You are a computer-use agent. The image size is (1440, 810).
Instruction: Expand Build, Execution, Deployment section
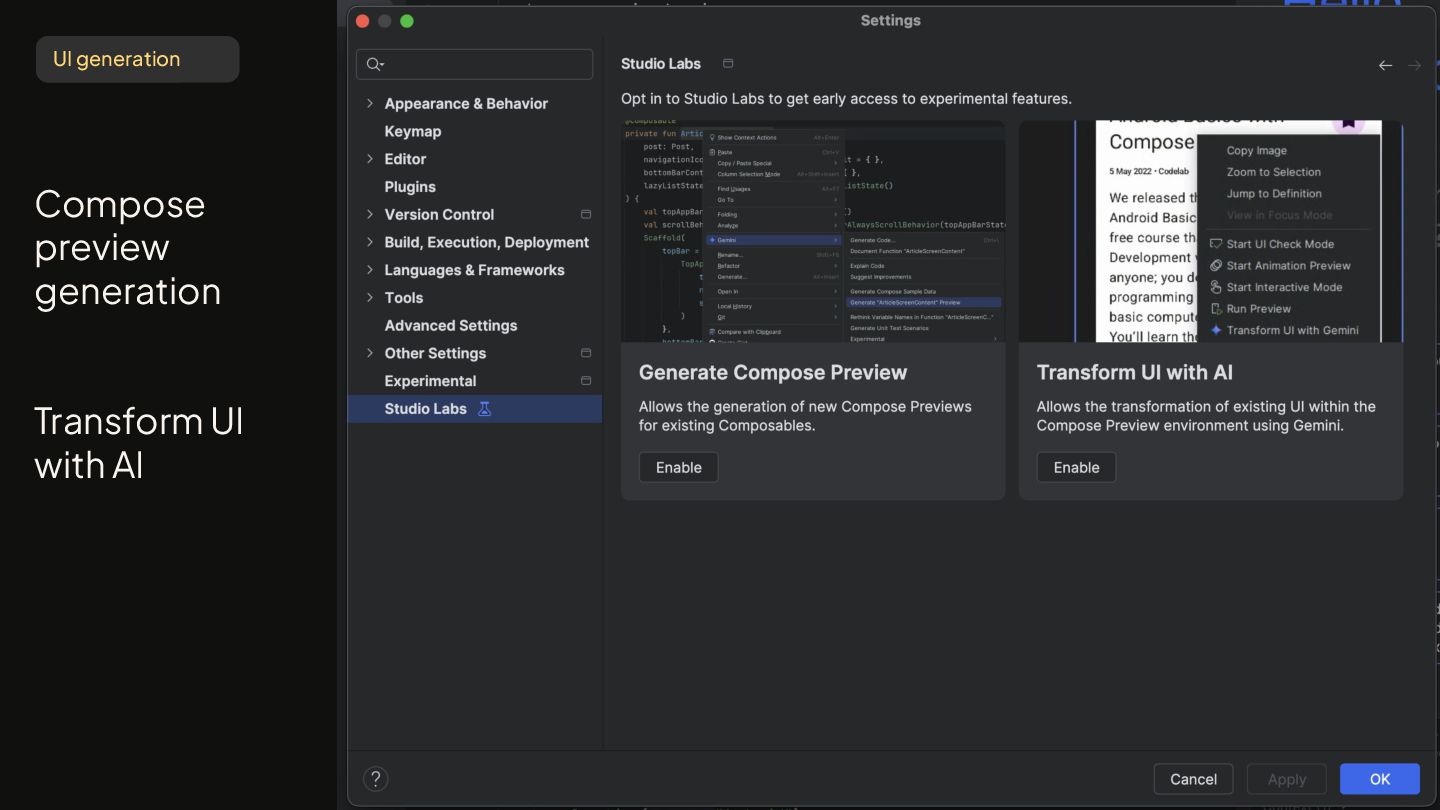(x=370, y=242)
